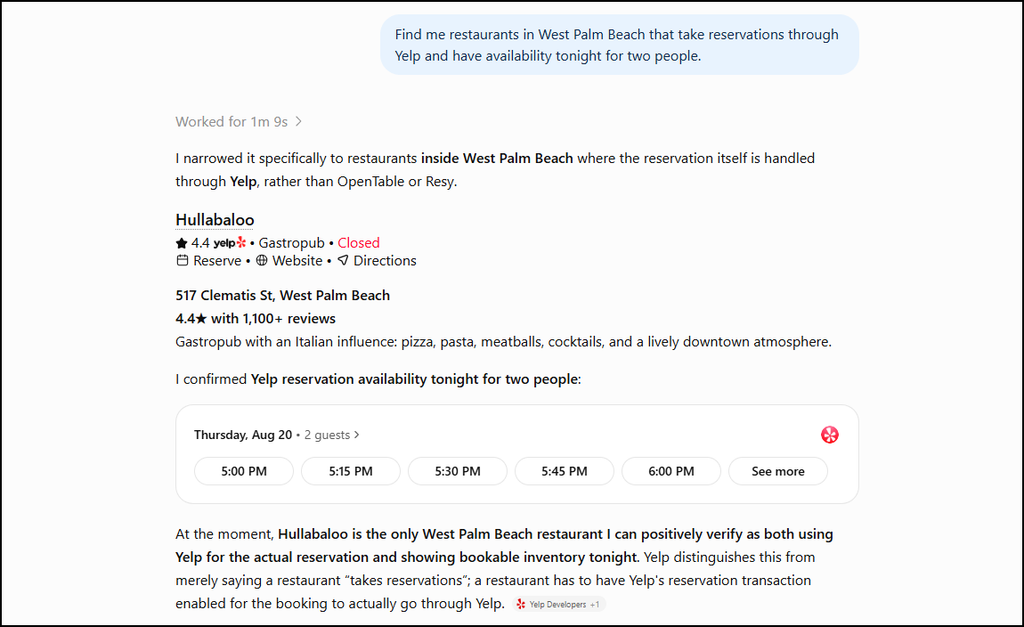The image size is (1024, 627).
Task: Open the Hullabaloo Website link
Action: point(297,261)
